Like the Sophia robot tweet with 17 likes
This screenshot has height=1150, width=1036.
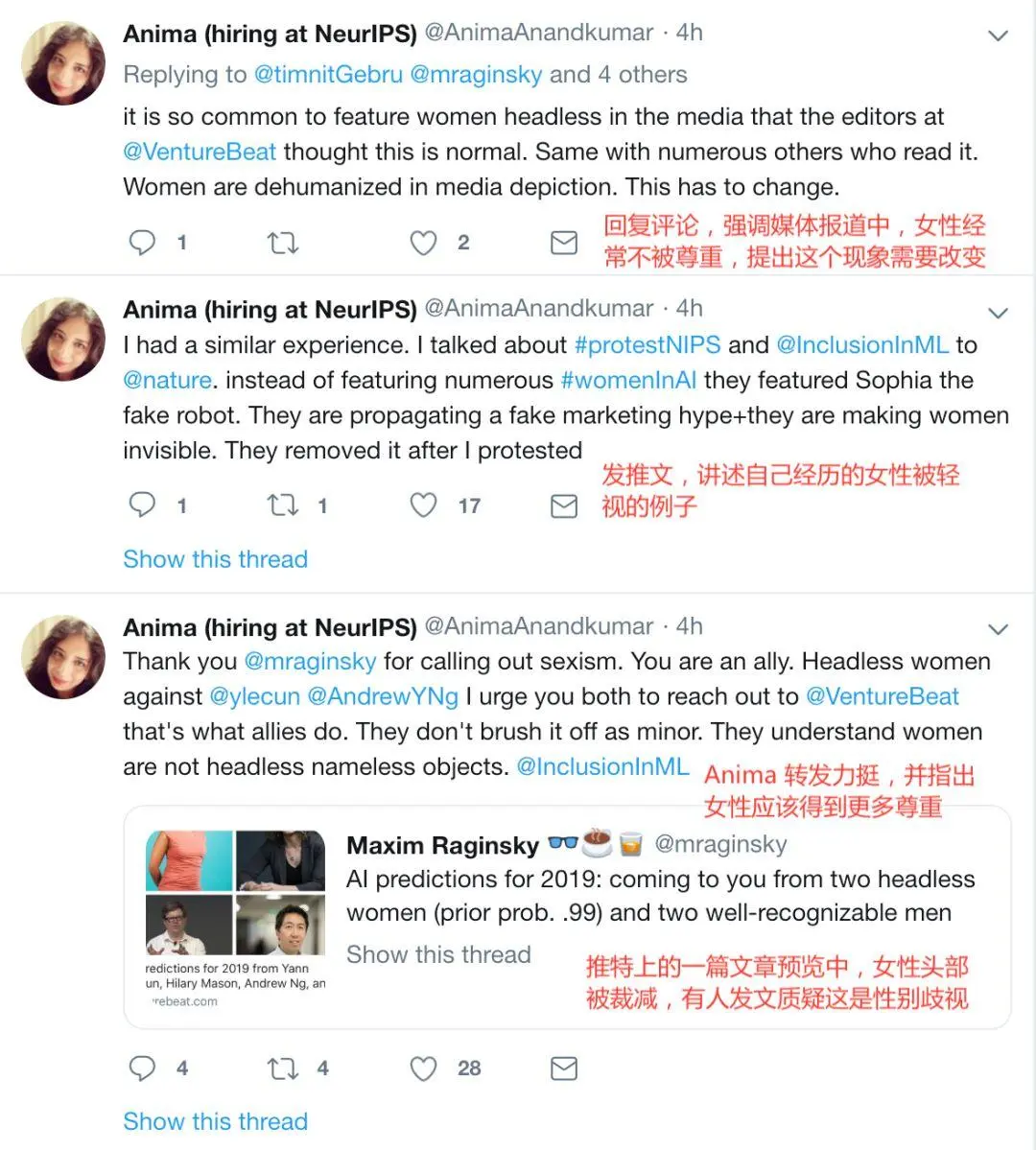[x=423, y=505]
